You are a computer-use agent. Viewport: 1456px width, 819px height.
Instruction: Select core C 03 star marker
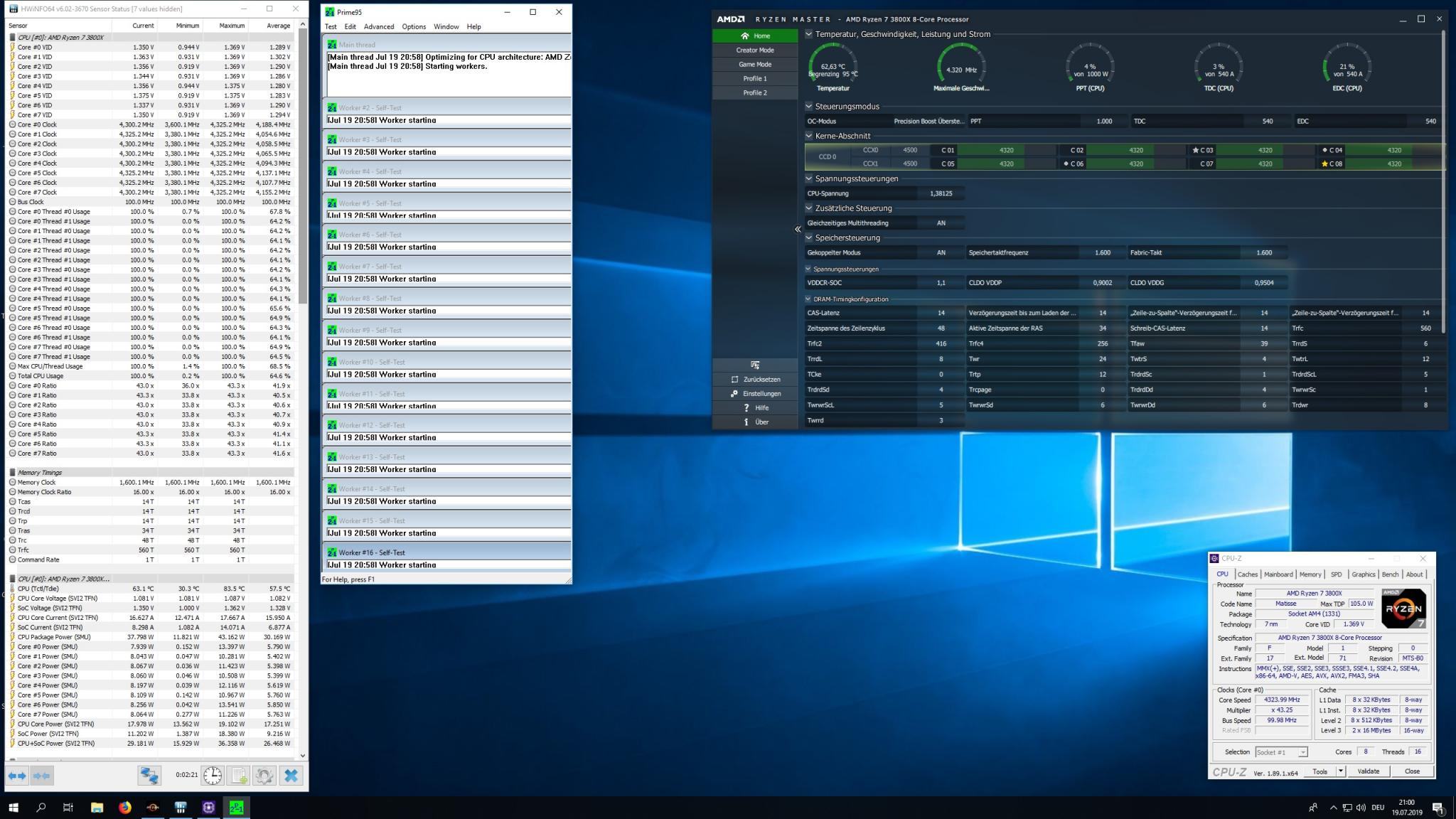click(x=1196, y=150)
